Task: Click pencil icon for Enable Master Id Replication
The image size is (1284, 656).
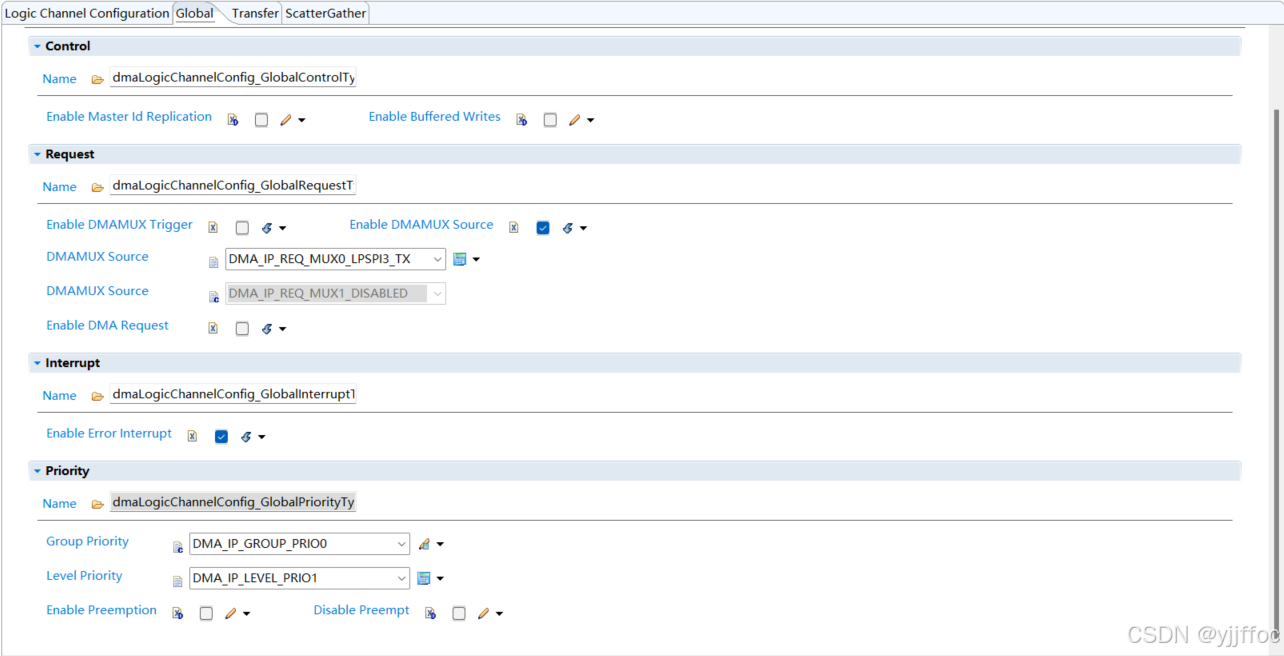Action: coord(286,120)
